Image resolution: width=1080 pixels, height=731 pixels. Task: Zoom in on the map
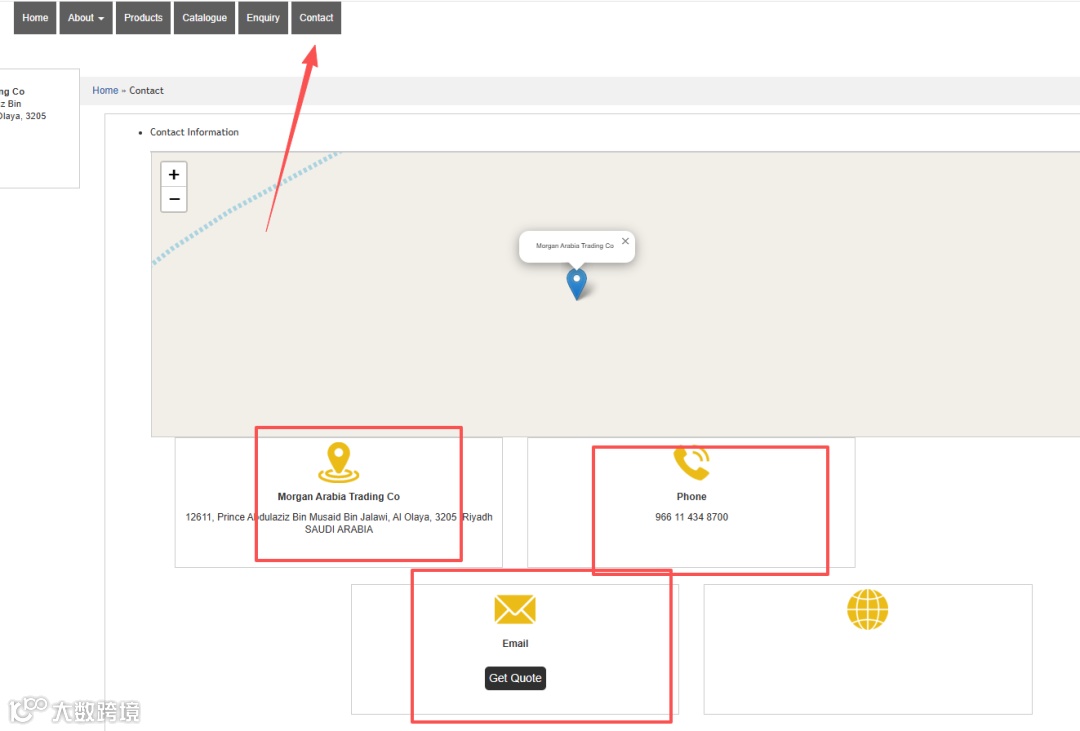pyautogui.click(x=174, y=174)
